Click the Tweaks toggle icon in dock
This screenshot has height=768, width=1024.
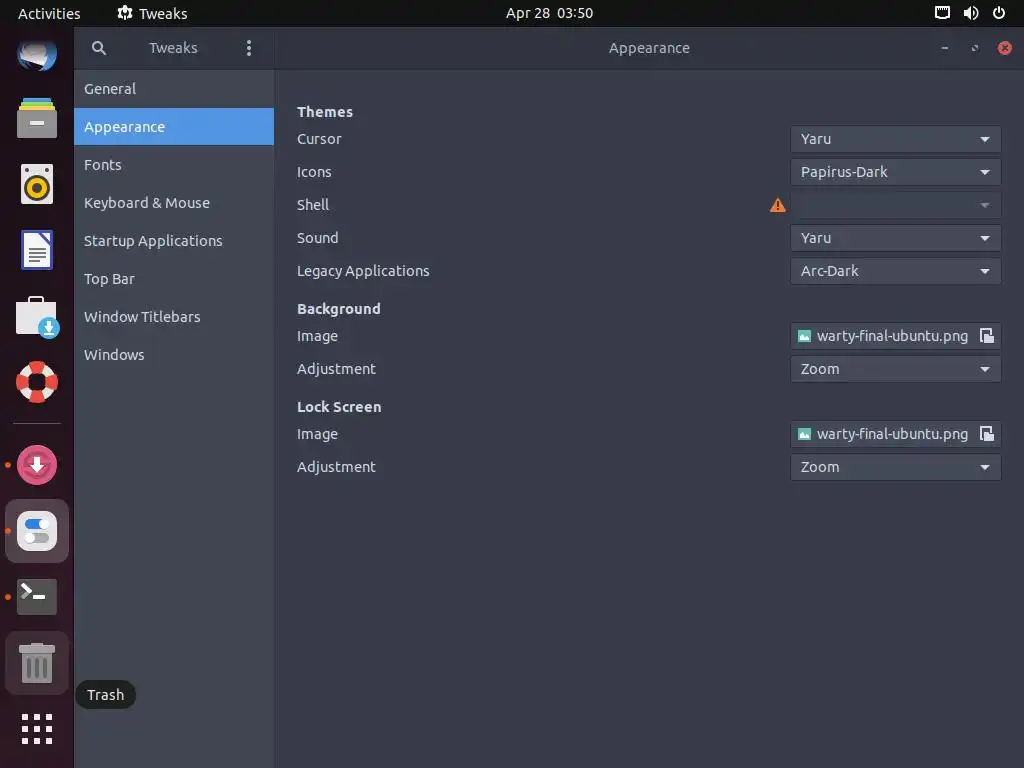pos(37,531)
